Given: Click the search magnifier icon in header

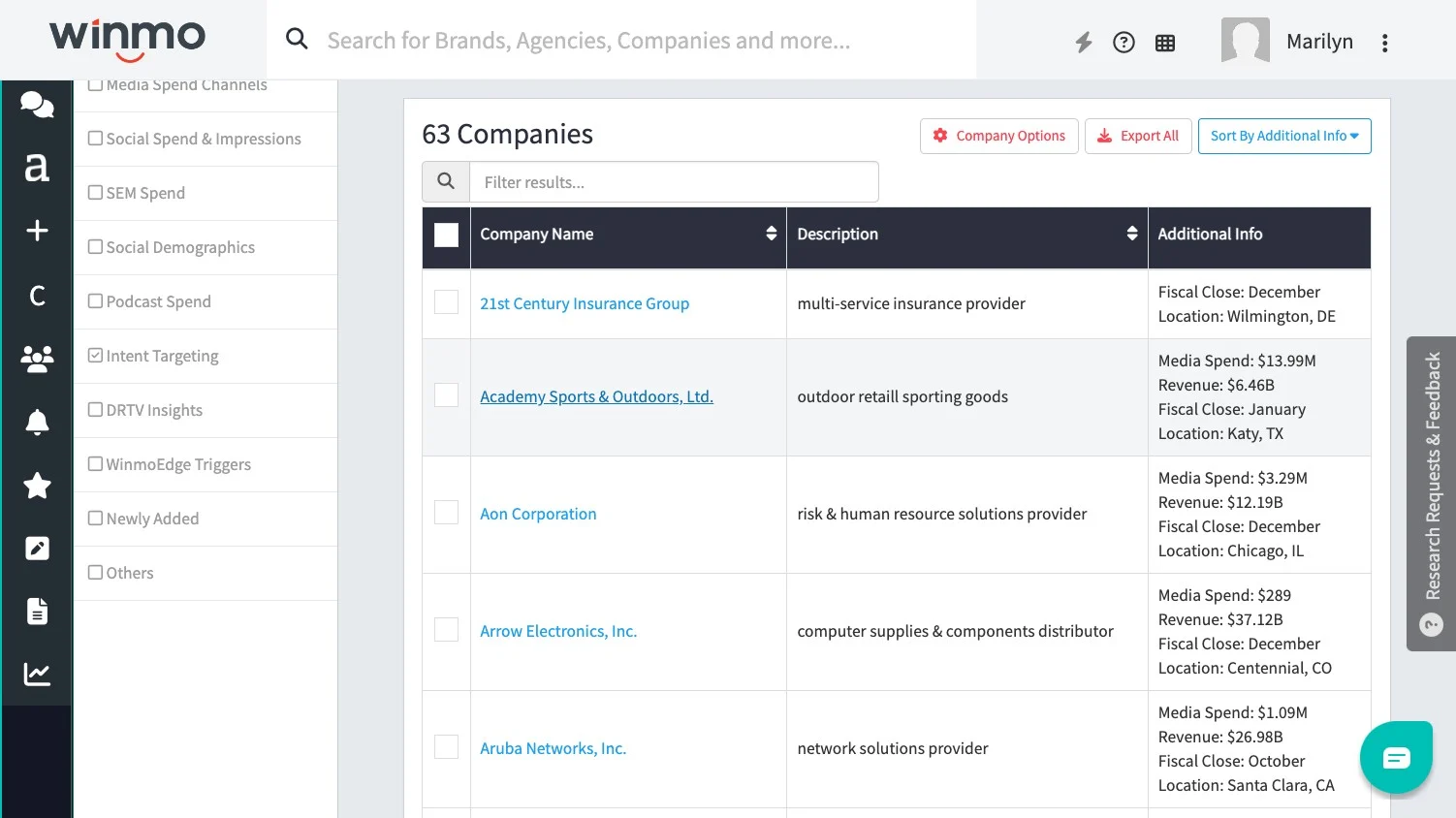Looking at the screenshot, I should tap(297, 39).
